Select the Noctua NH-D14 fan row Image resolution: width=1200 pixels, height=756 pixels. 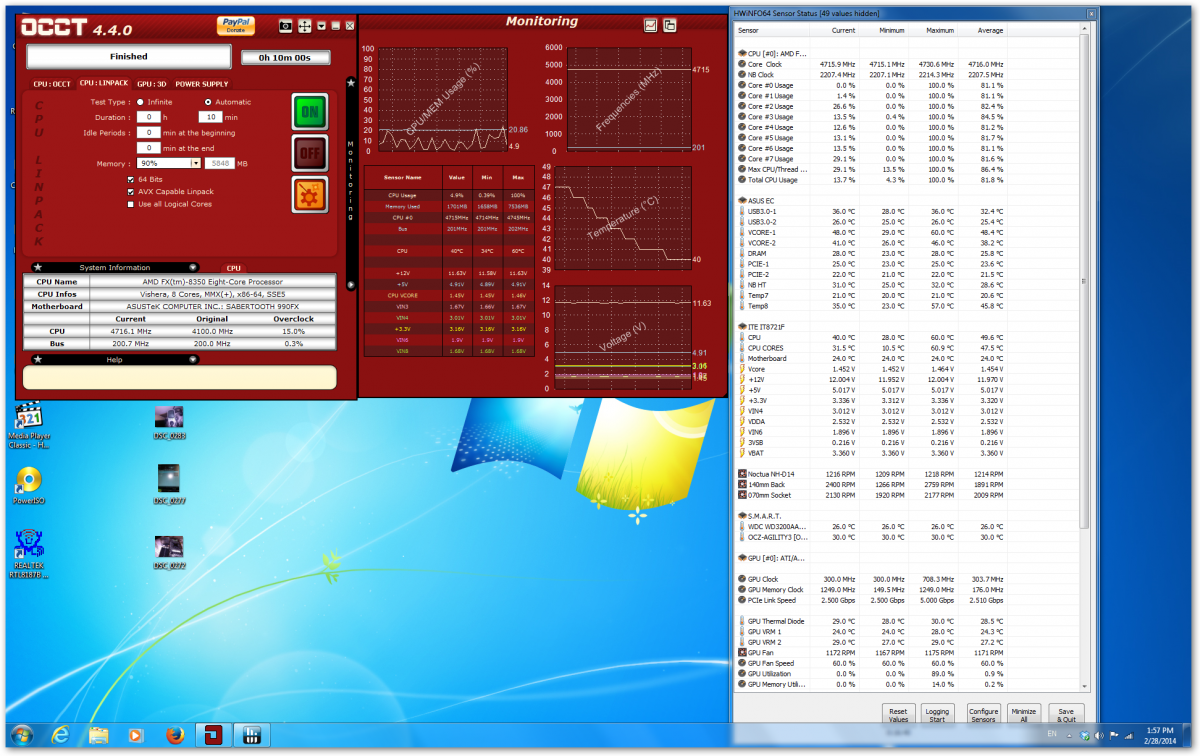(870, 473)
